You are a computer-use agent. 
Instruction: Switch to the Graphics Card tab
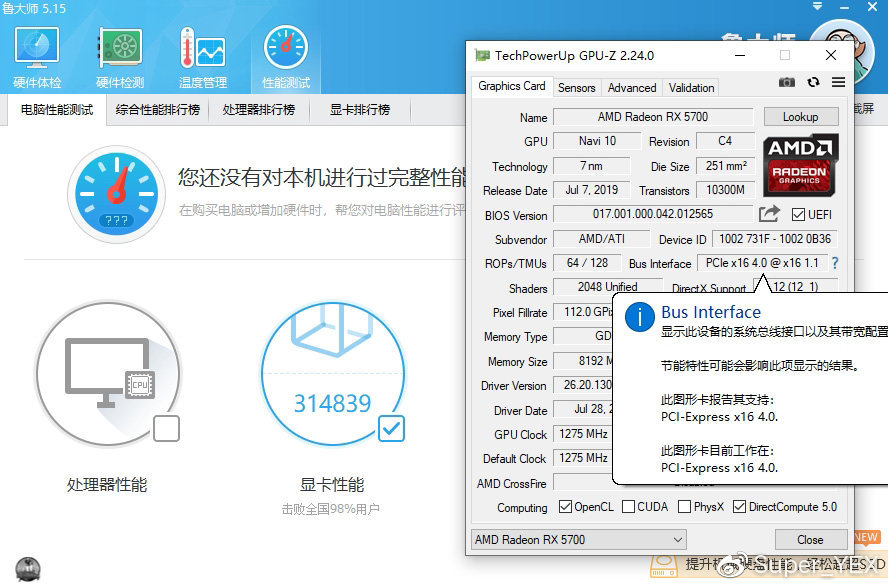[511, 86]
